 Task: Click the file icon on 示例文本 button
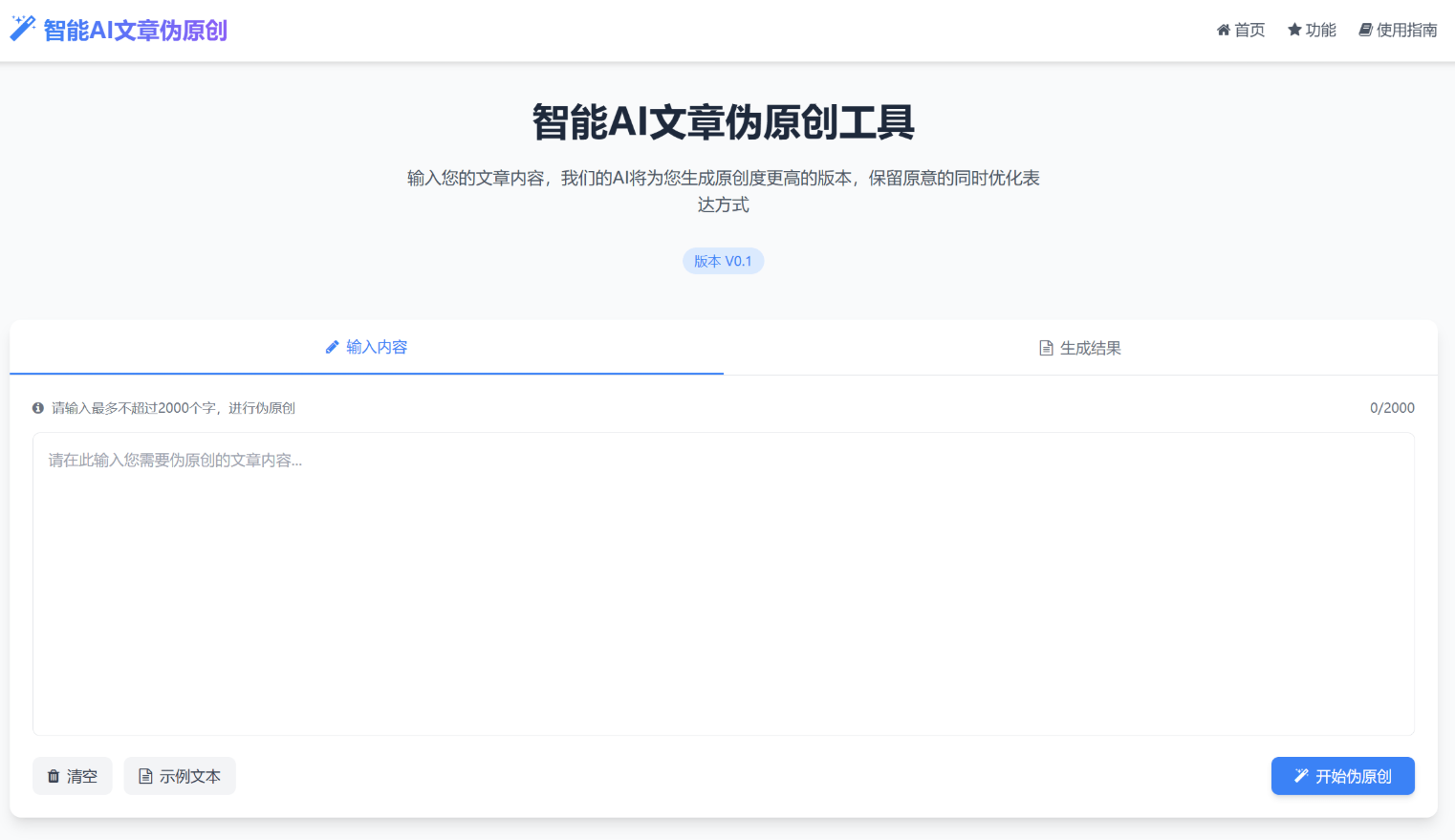145,776
